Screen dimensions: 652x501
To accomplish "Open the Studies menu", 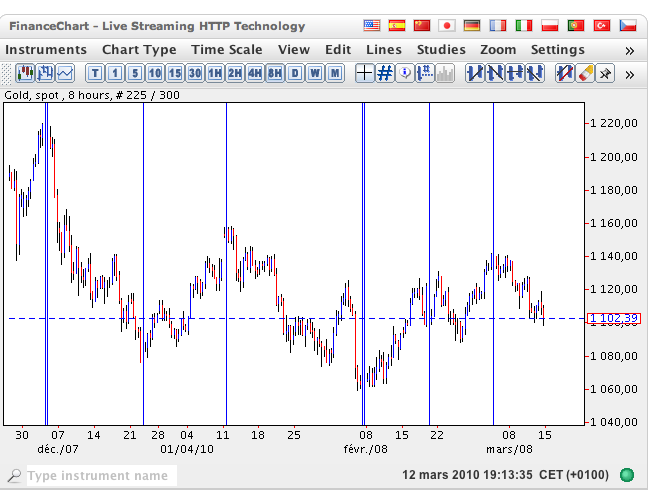I will coord(441,49).
